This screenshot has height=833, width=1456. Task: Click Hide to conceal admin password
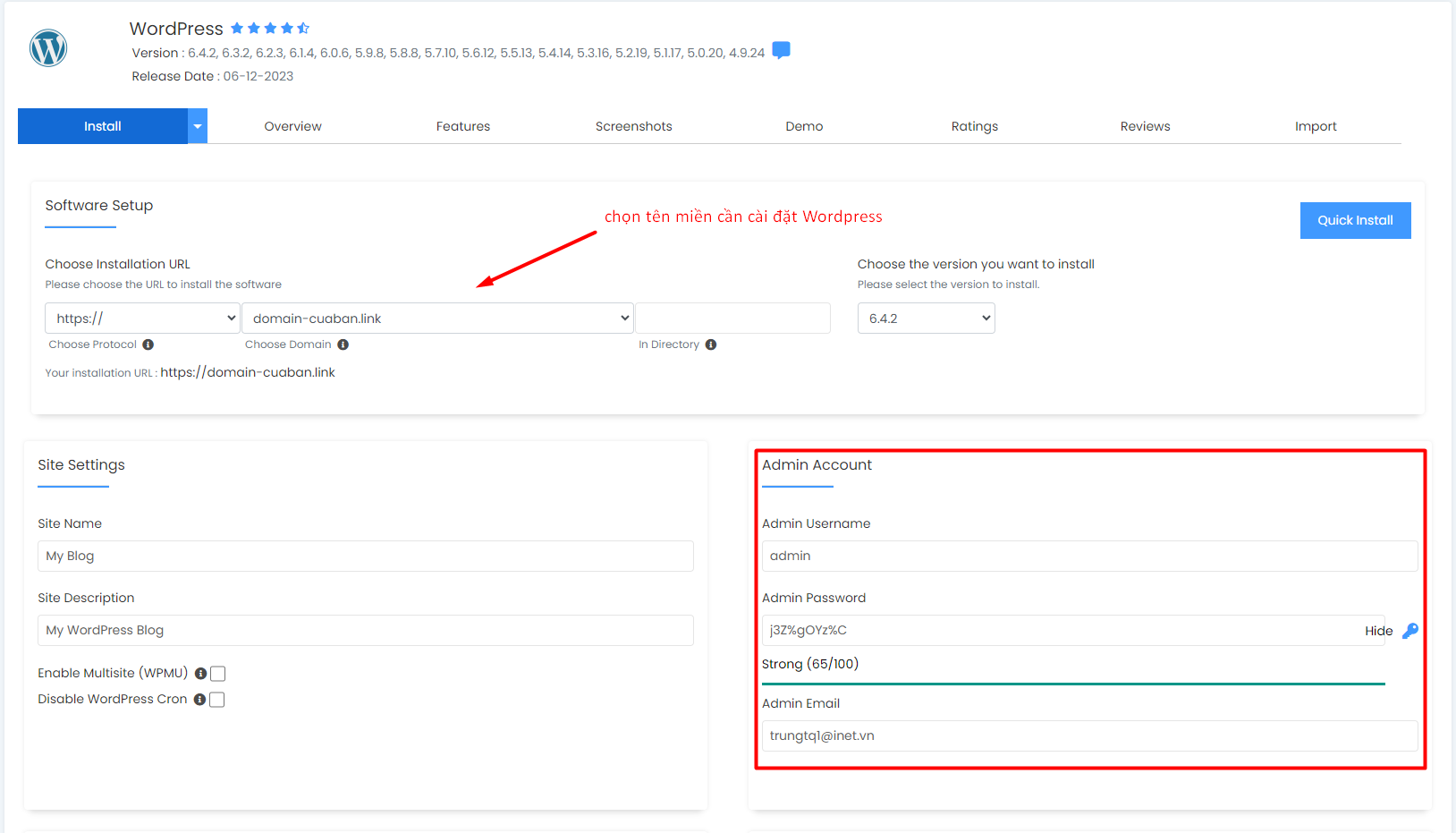1378,631
